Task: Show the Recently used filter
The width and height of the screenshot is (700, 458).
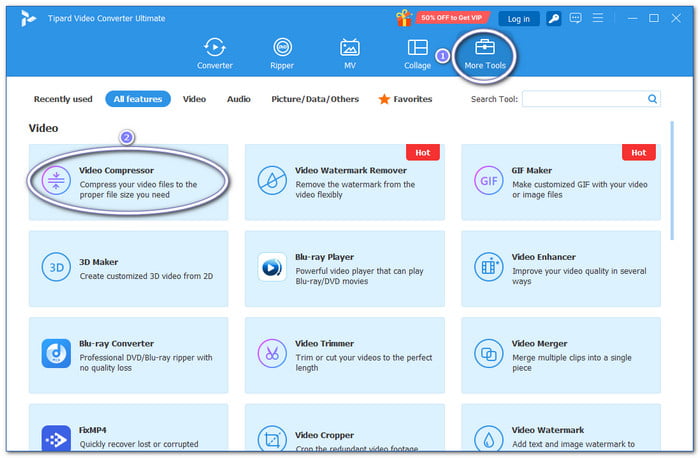Action: click(63, 99)
